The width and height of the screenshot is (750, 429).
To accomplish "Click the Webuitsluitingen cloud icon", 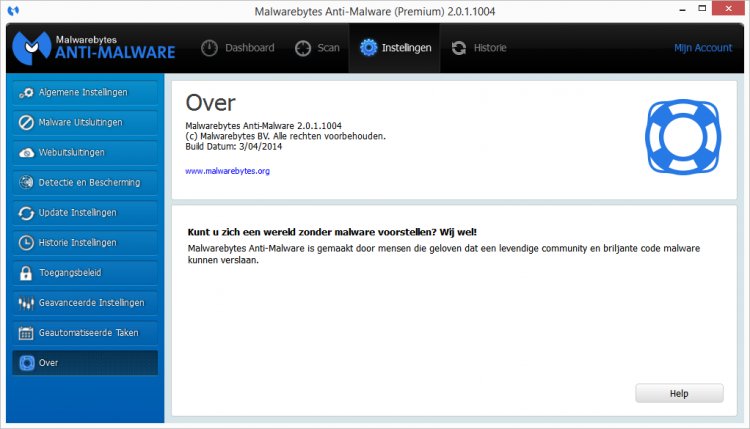I will [x=26, y=153].
